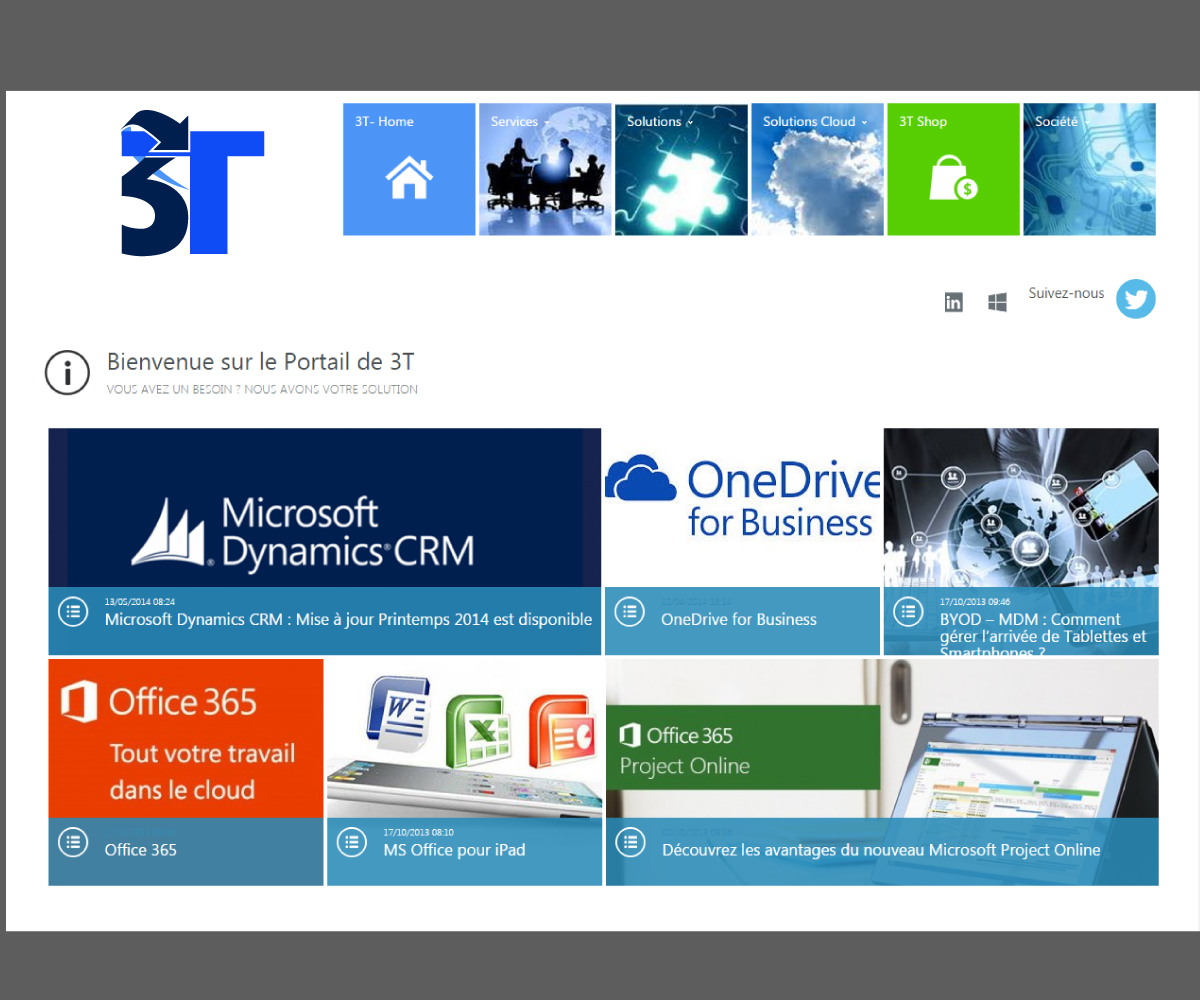Click the Windows store icon
This screenshot has height=1000, width=1200.
click(x=997, y=302)
